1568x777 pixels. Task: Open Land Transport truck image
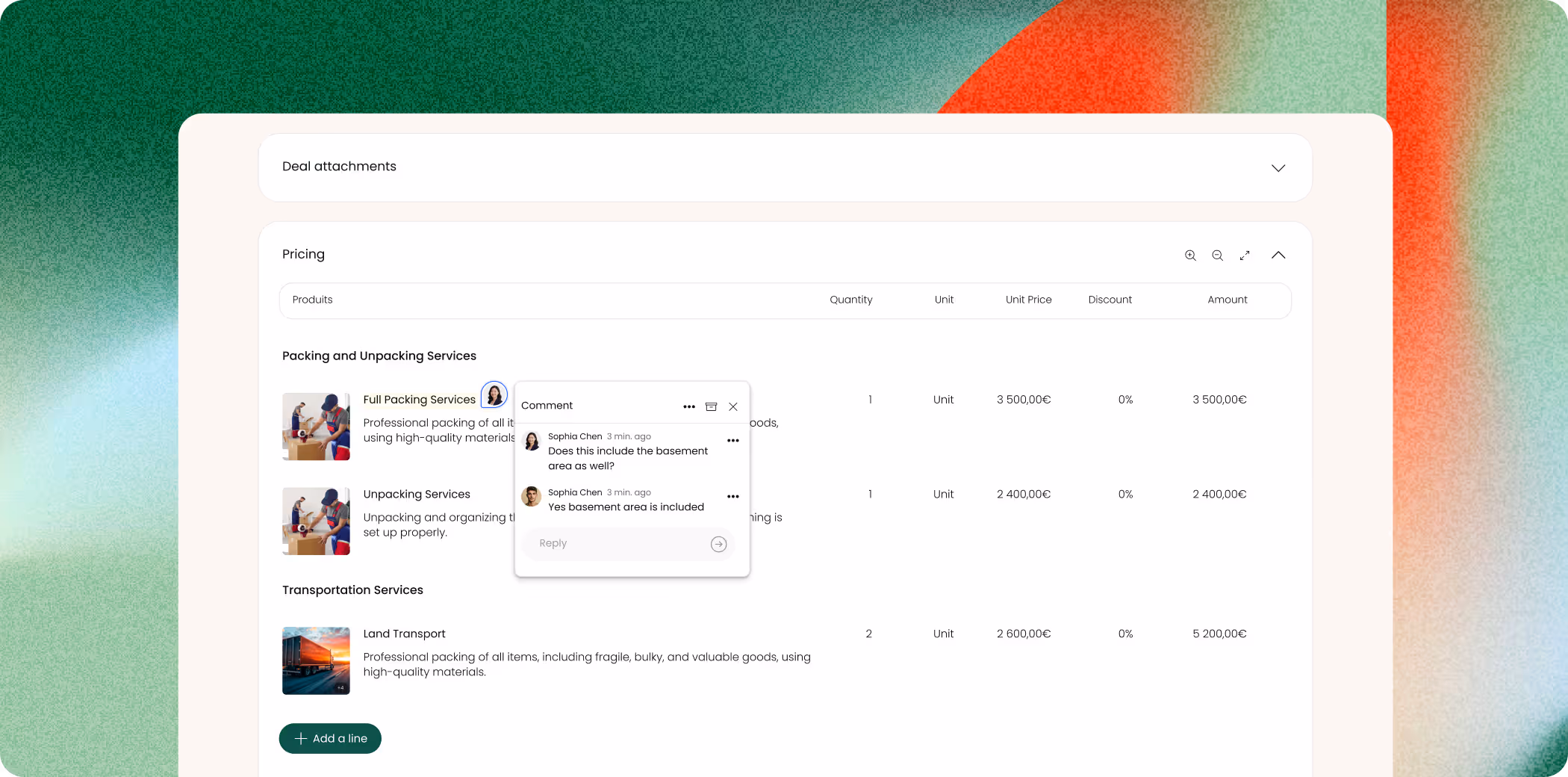coord(316,660)
